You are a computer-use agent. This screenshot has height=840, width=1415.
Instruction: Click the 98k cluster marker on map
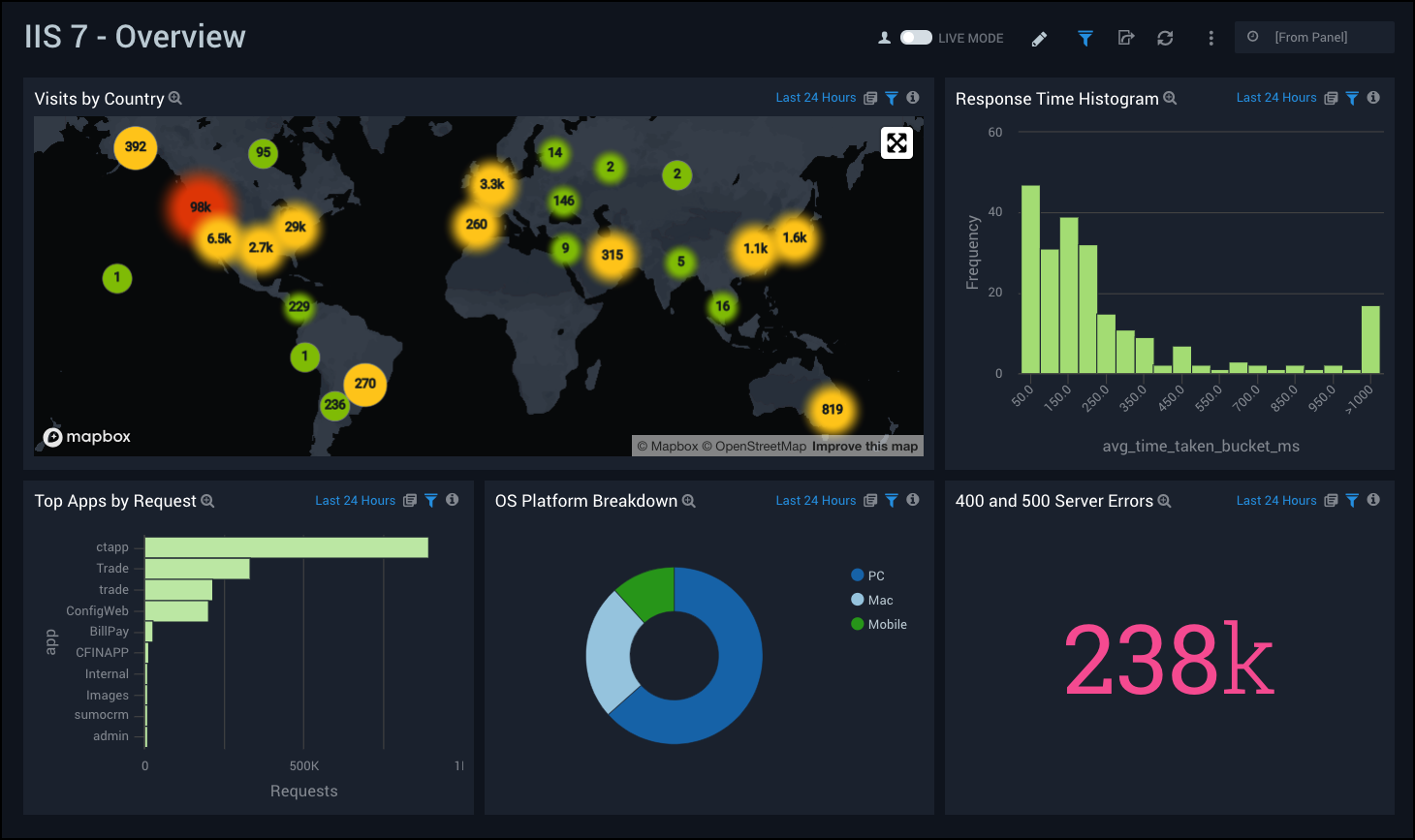[x=201, y=207]
